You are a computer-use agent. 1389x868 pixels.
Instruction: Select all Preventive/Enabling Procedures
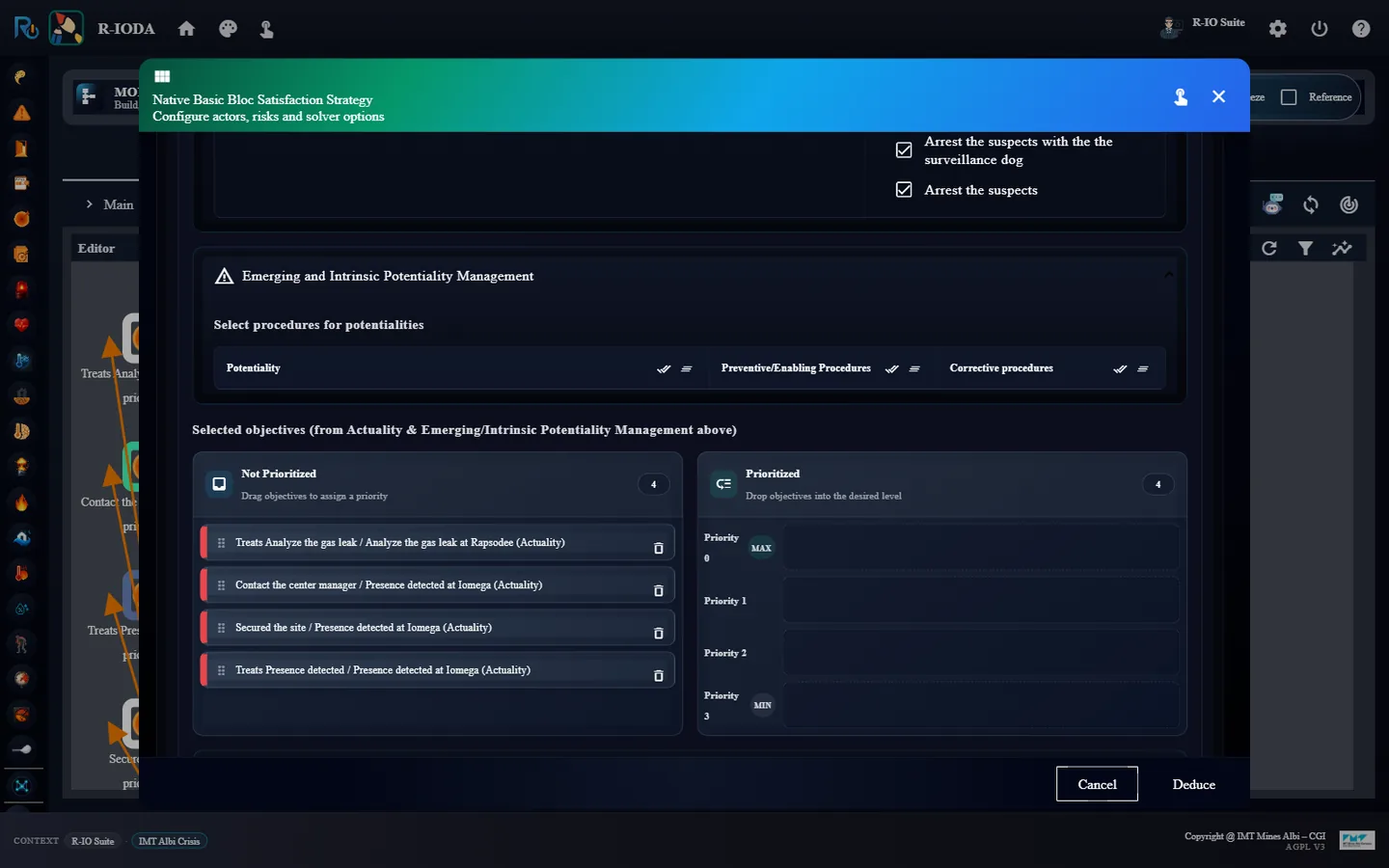892,368
